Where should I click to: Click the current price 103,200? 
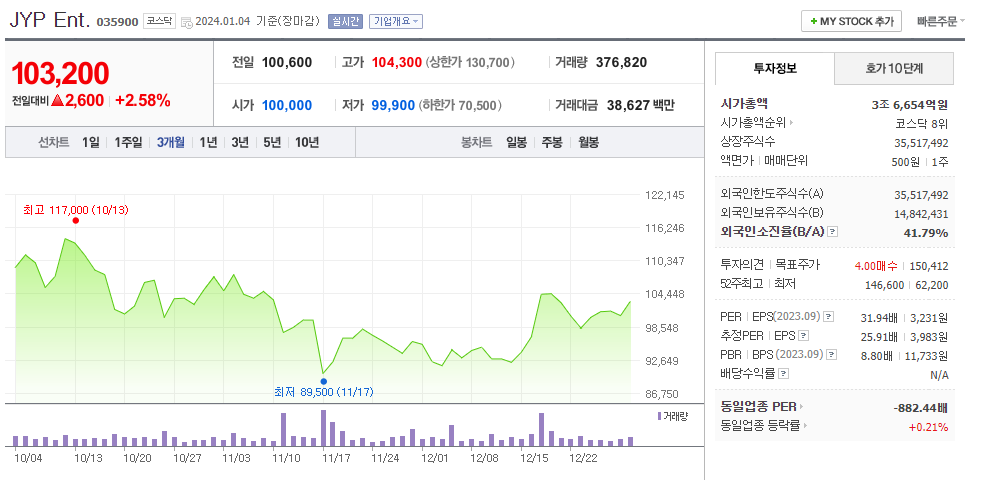point(60,74)
